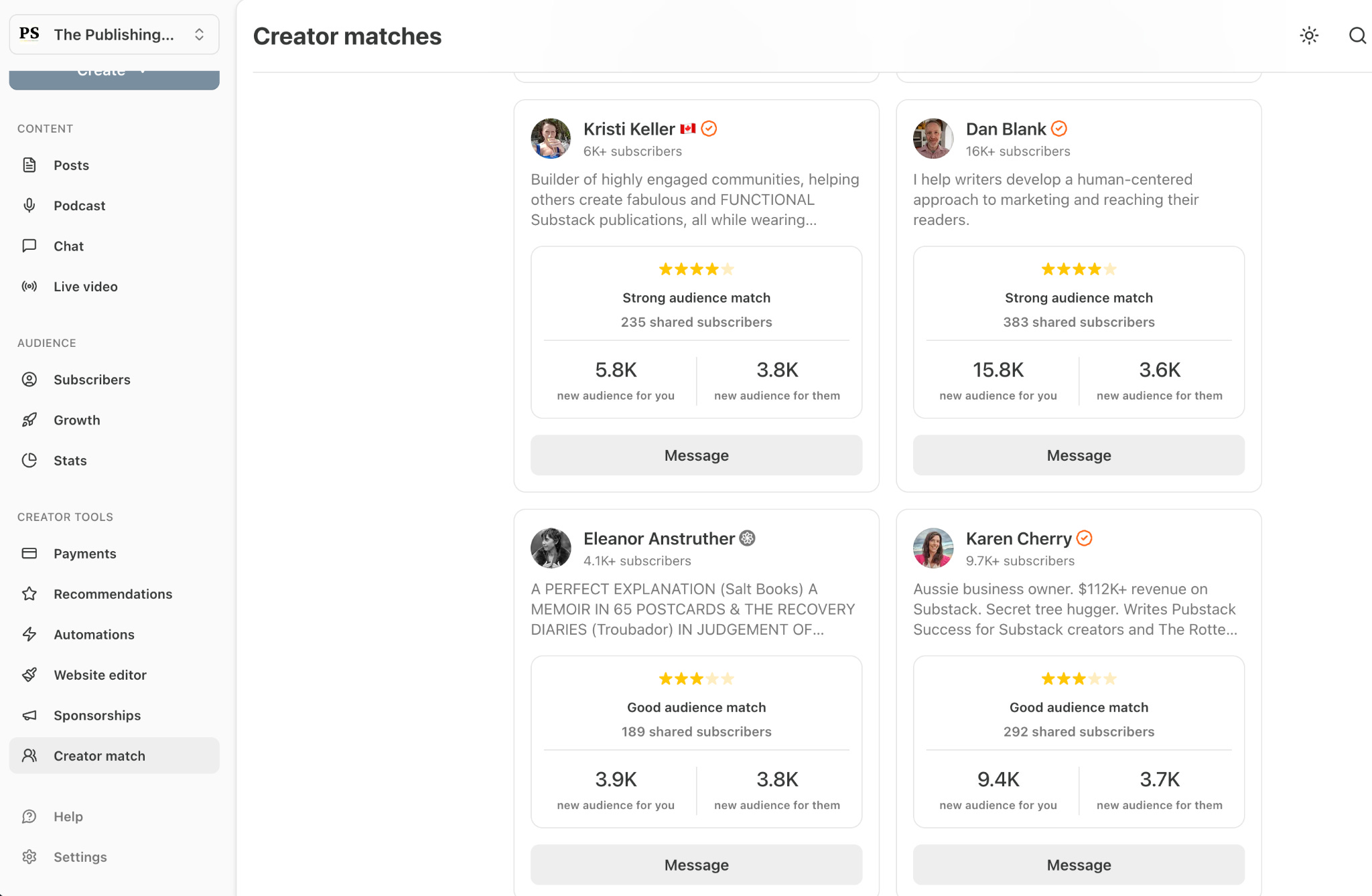Expand The Publishing publication switcher
Screen dimensions: 1372x896
click(x=115, y=34)
